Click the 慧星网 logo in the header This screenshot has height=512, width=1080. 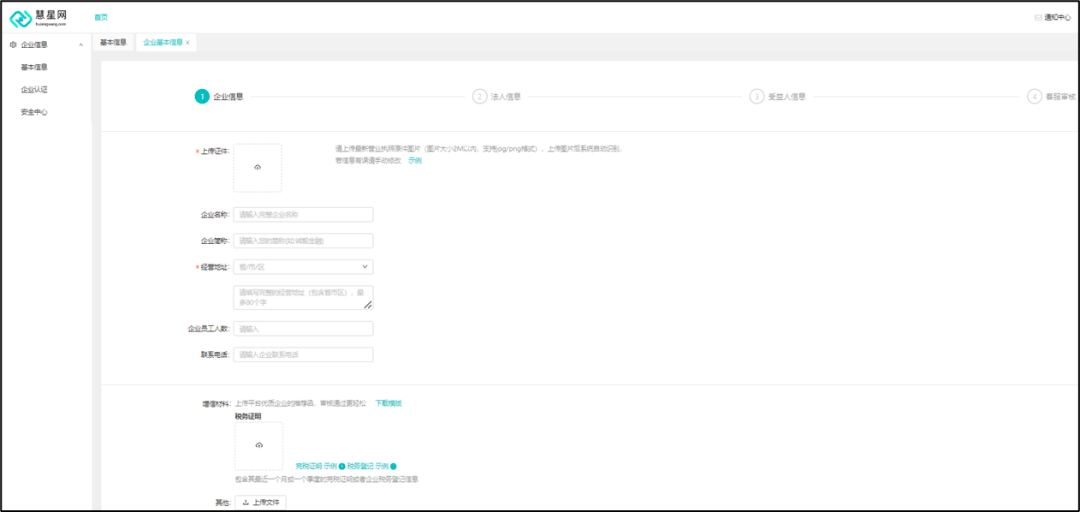[x=39, y=18]
